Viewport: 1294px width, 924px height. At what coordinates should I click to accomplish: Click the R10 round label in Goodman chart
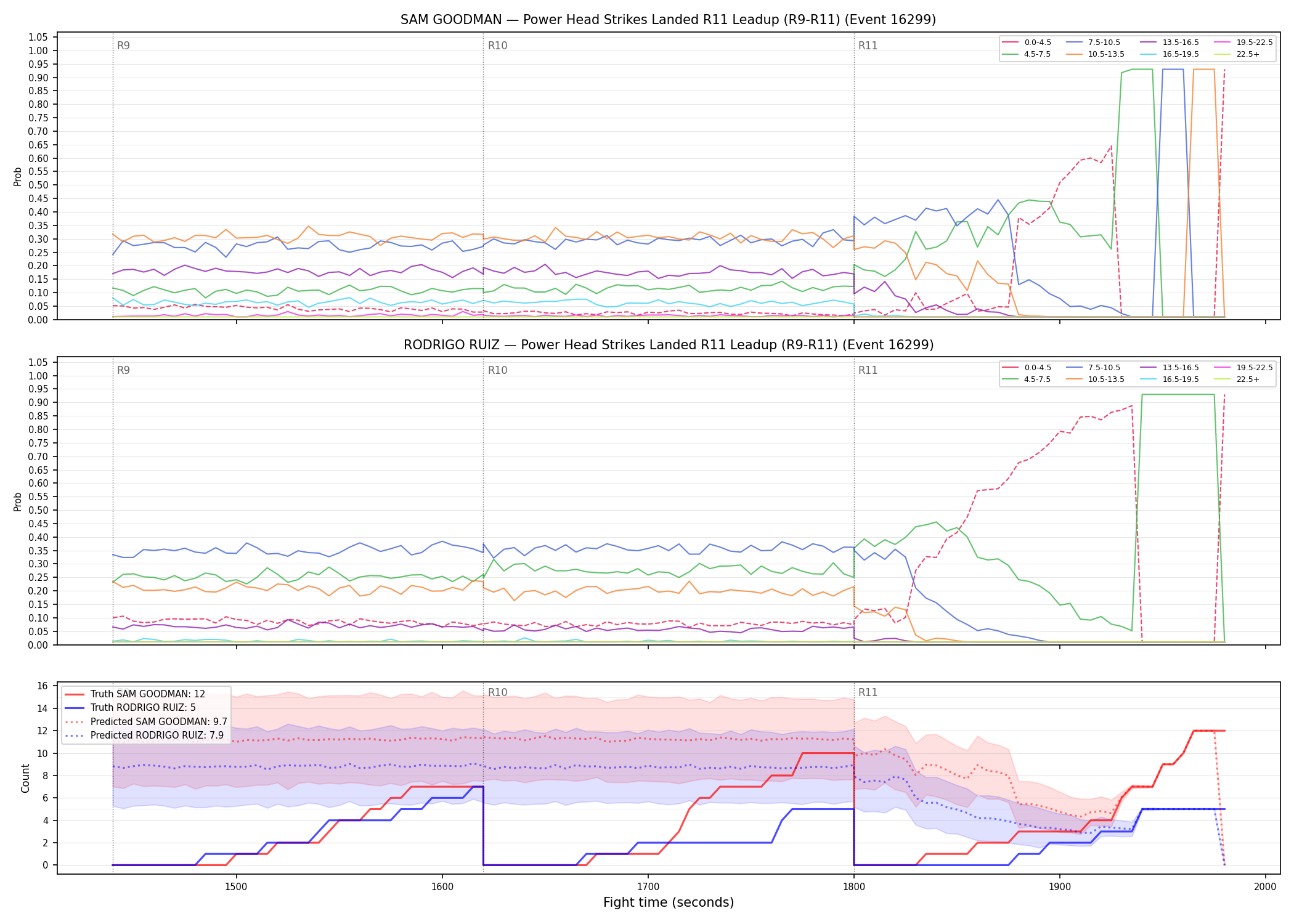pos(497,46)
